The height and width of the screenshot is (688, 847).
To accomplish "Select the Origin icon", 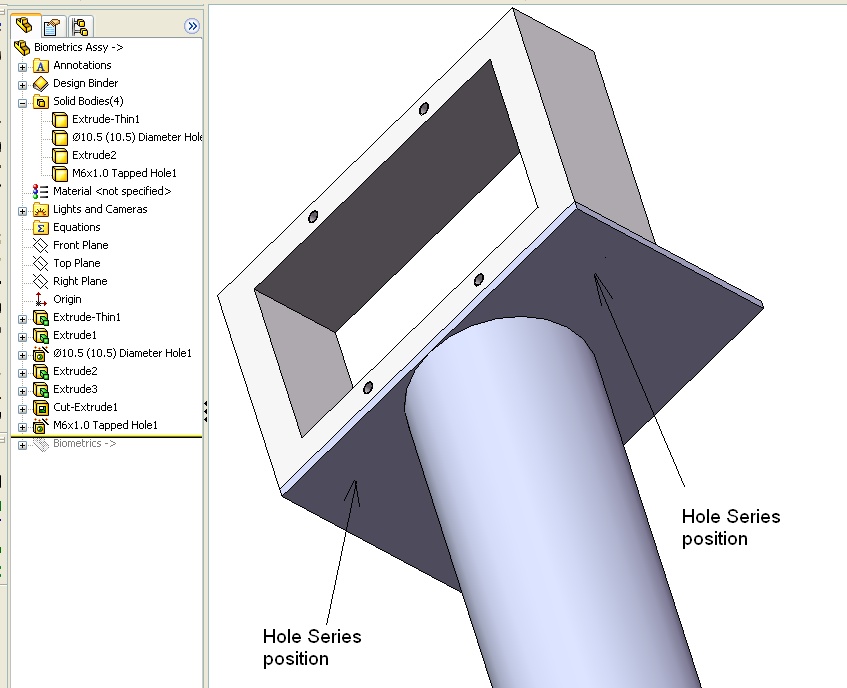I will coord(41,300).
